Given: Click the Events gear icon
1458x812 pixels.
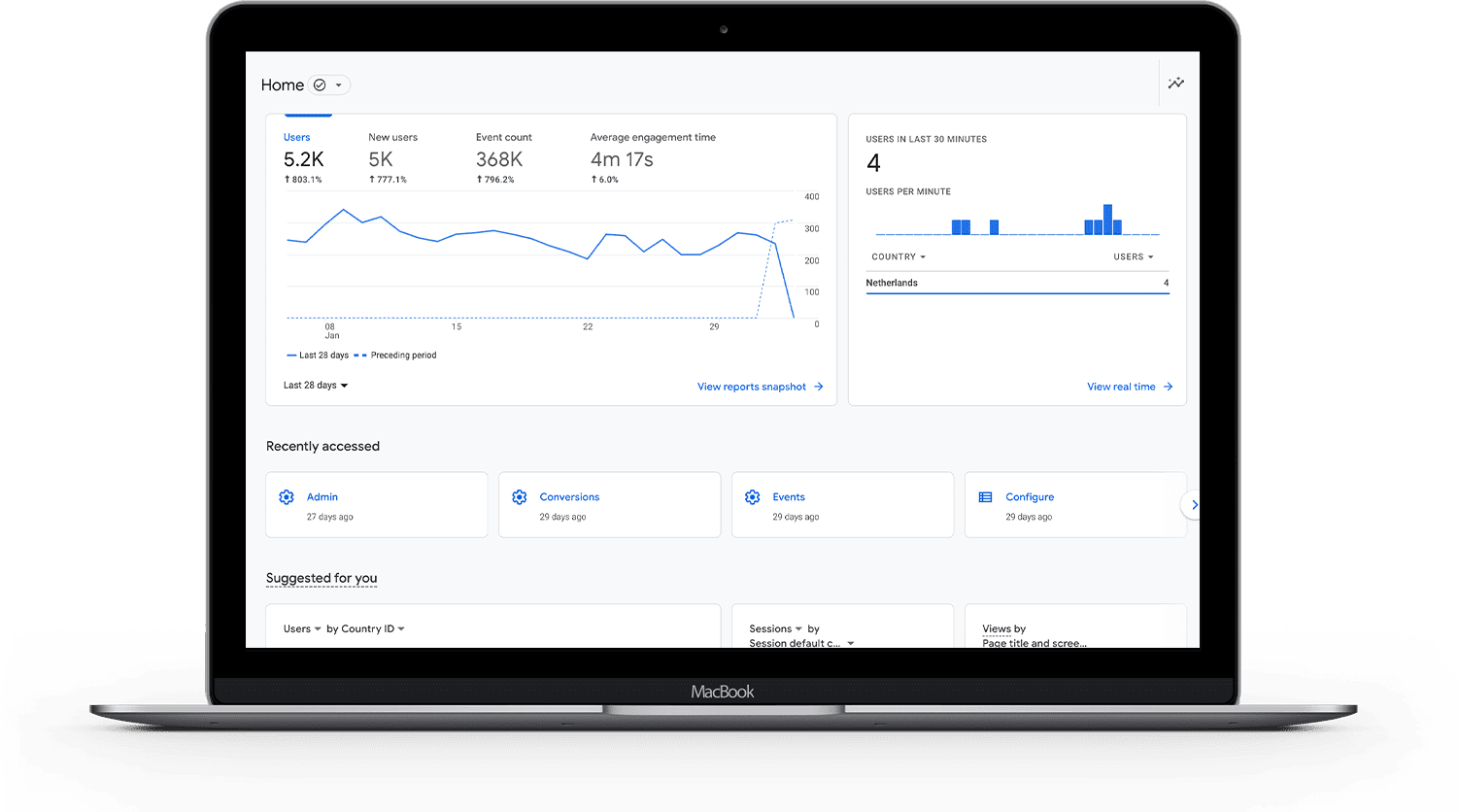Looking at the screenshot, I should click(753, 497).
